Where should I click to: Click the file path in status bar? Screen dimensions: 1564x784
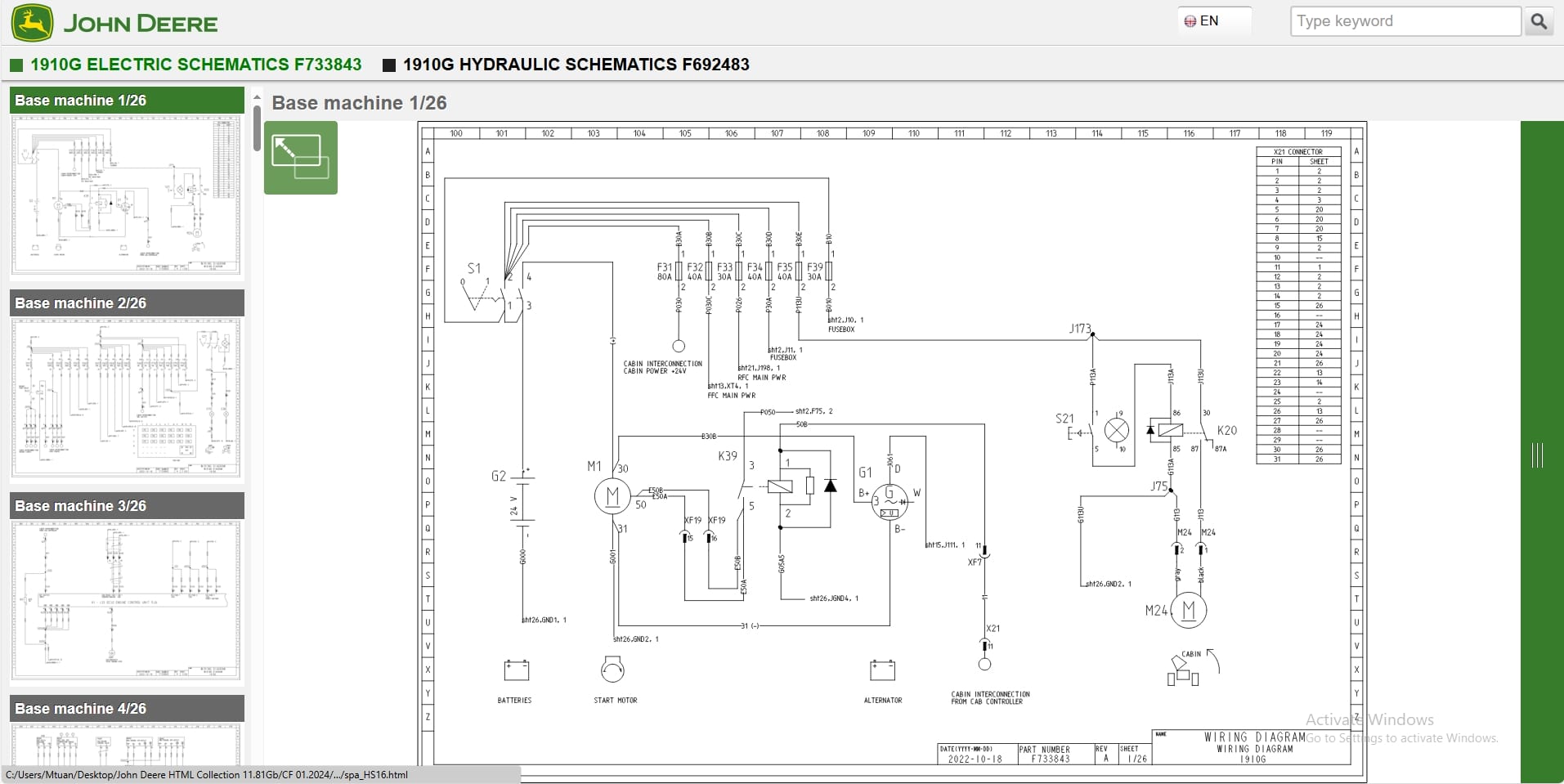[x=206, y=775]
